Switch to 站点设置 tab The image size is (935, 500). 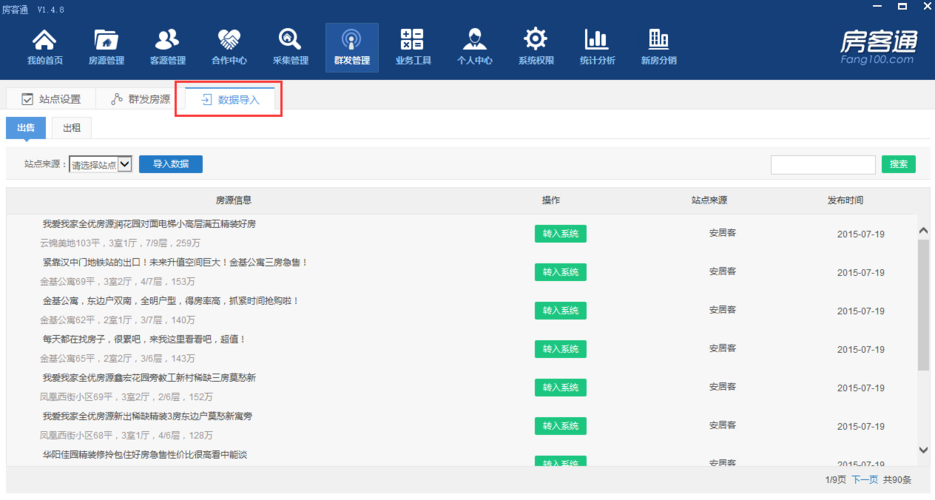click(x=51, y=99)
